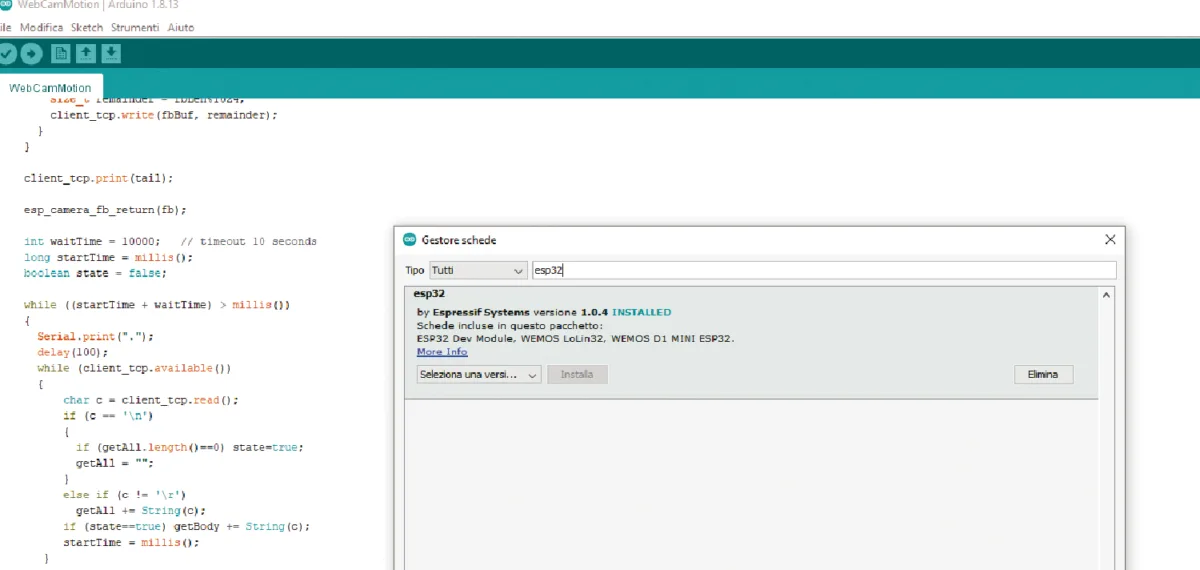Create a new sketch with the New icon
Screen dimensions: 1200x570
(62, 53)
